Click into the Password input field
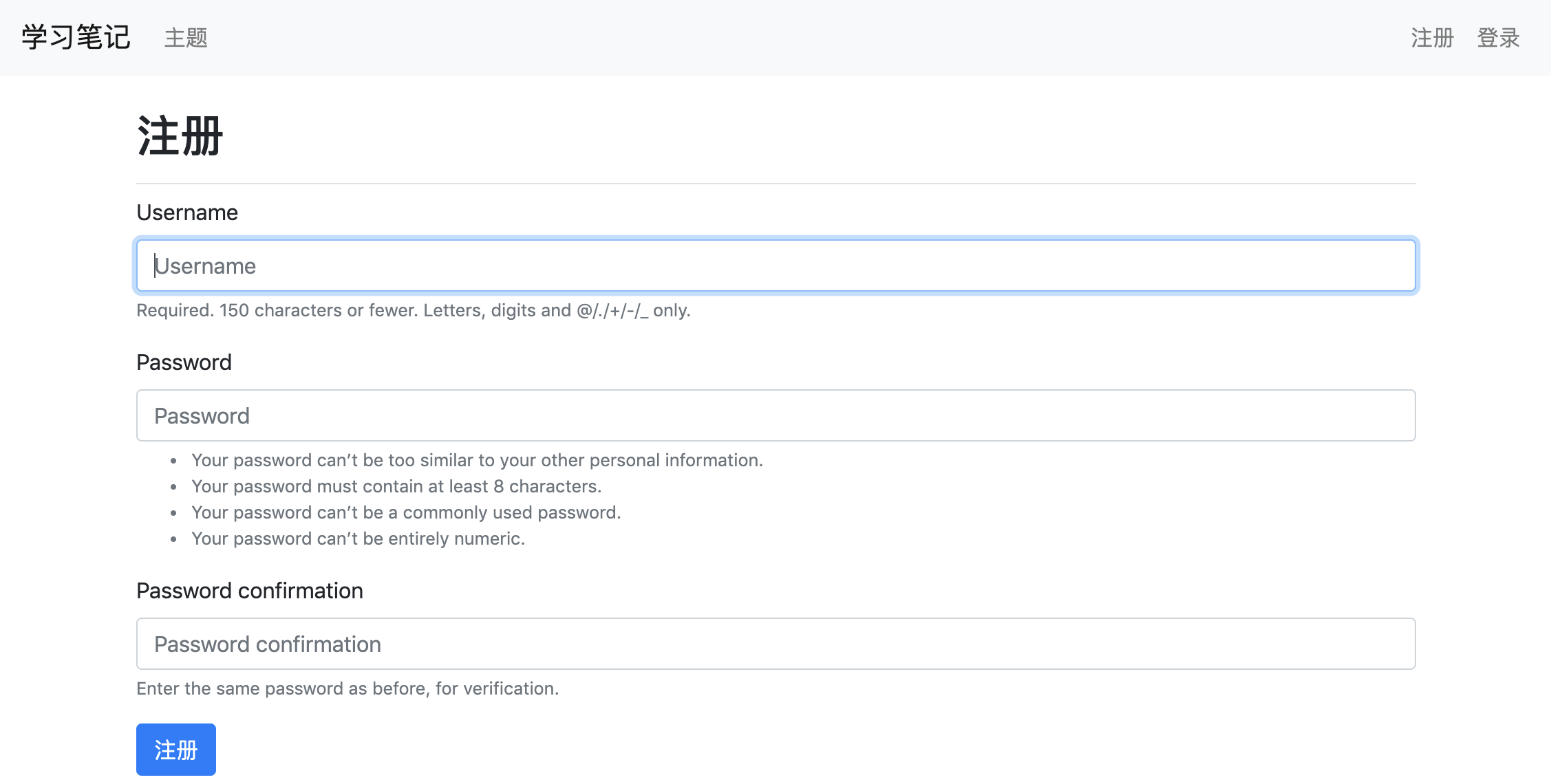 click(x=775, y=415)
